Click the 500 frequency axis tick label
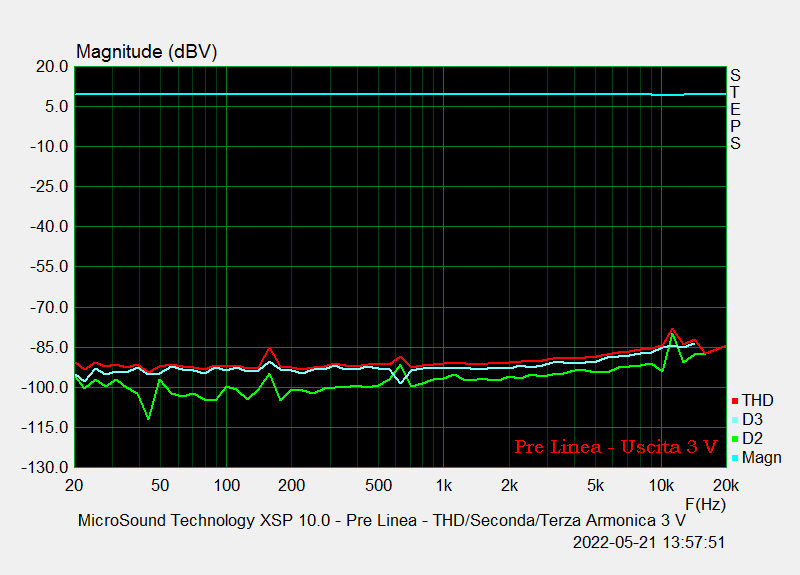 pos(378,485)
